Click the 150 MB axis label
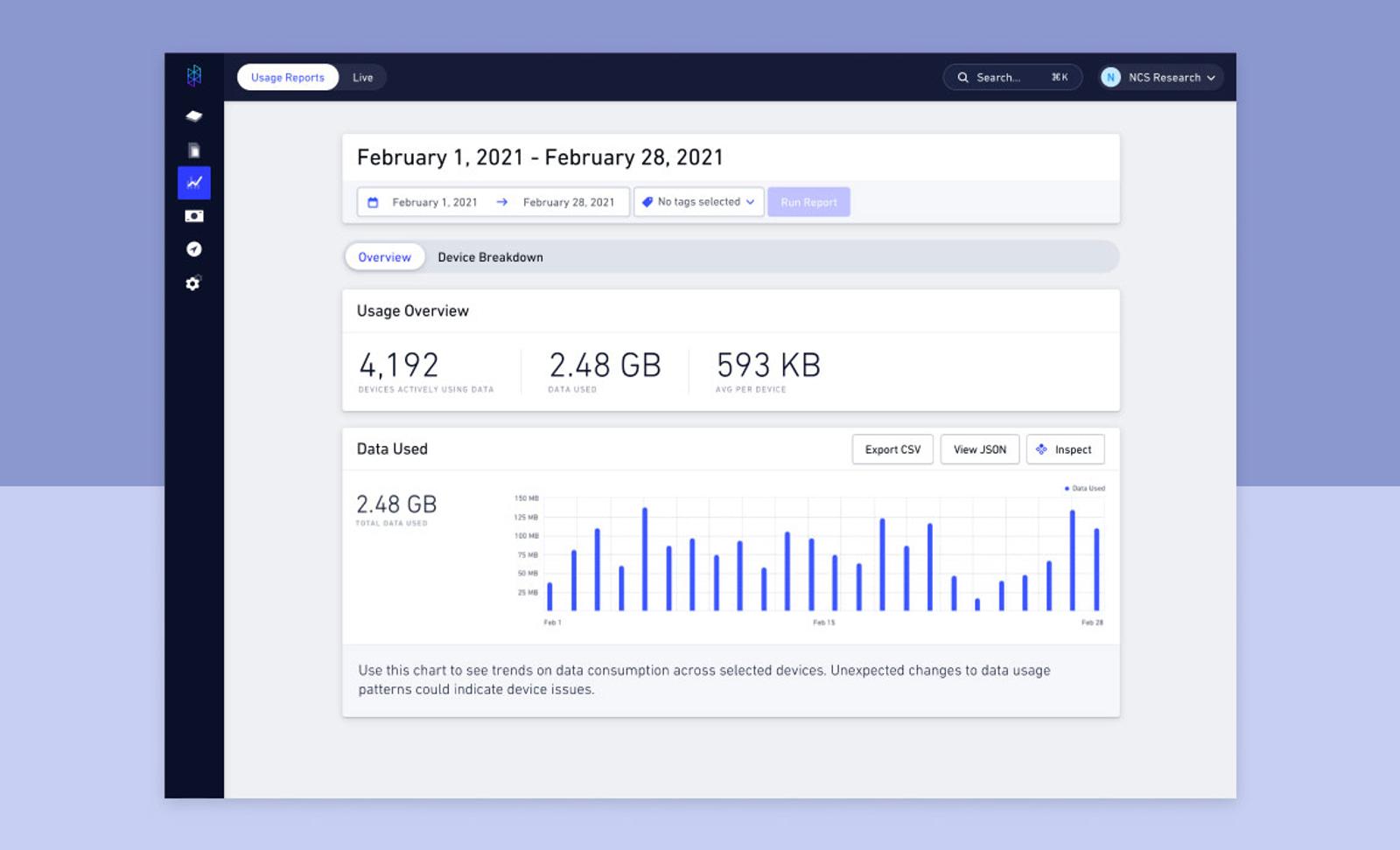This screenshot has height=850, width=1400. pos(527,498)
